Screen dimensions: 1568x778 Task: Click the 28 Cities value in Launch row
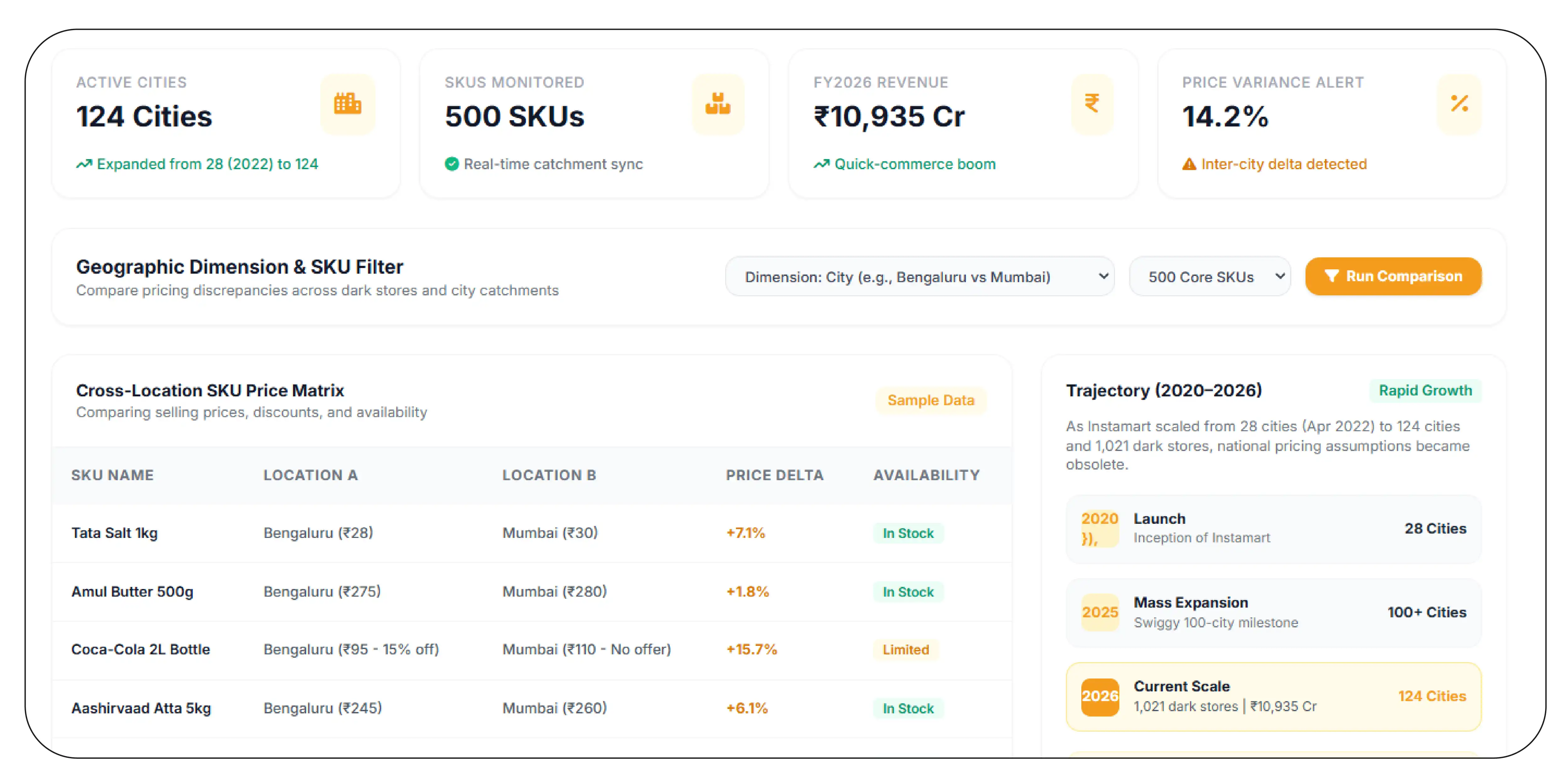1435,529
